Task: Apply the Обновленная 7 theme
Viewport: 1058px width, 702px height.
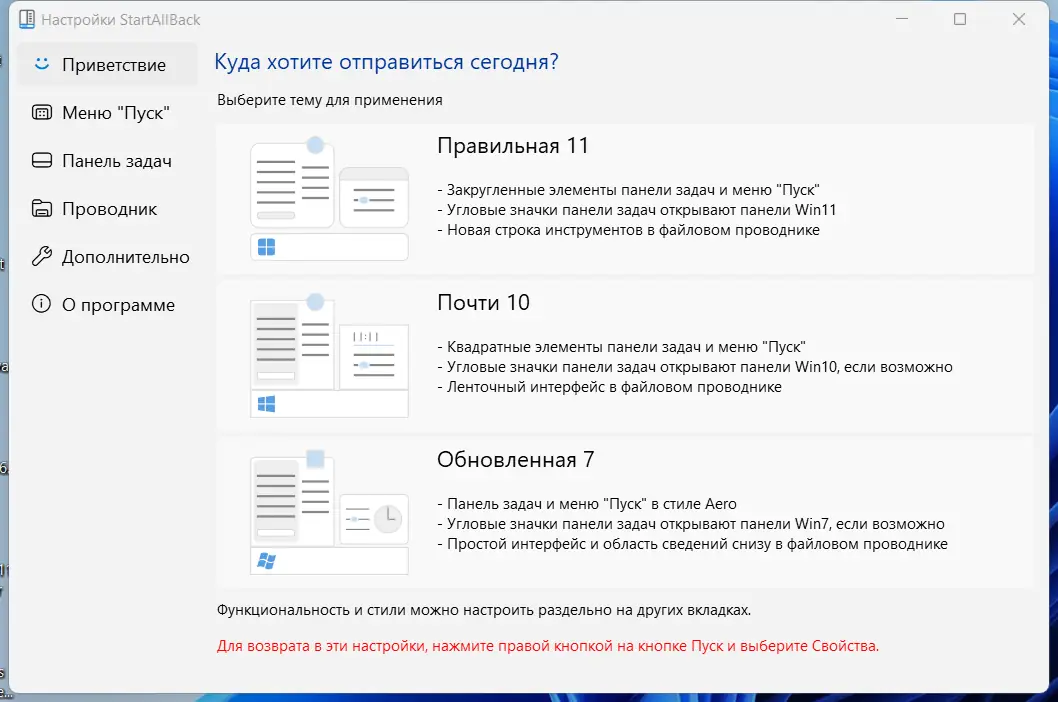Action: [x=625, y=513]
